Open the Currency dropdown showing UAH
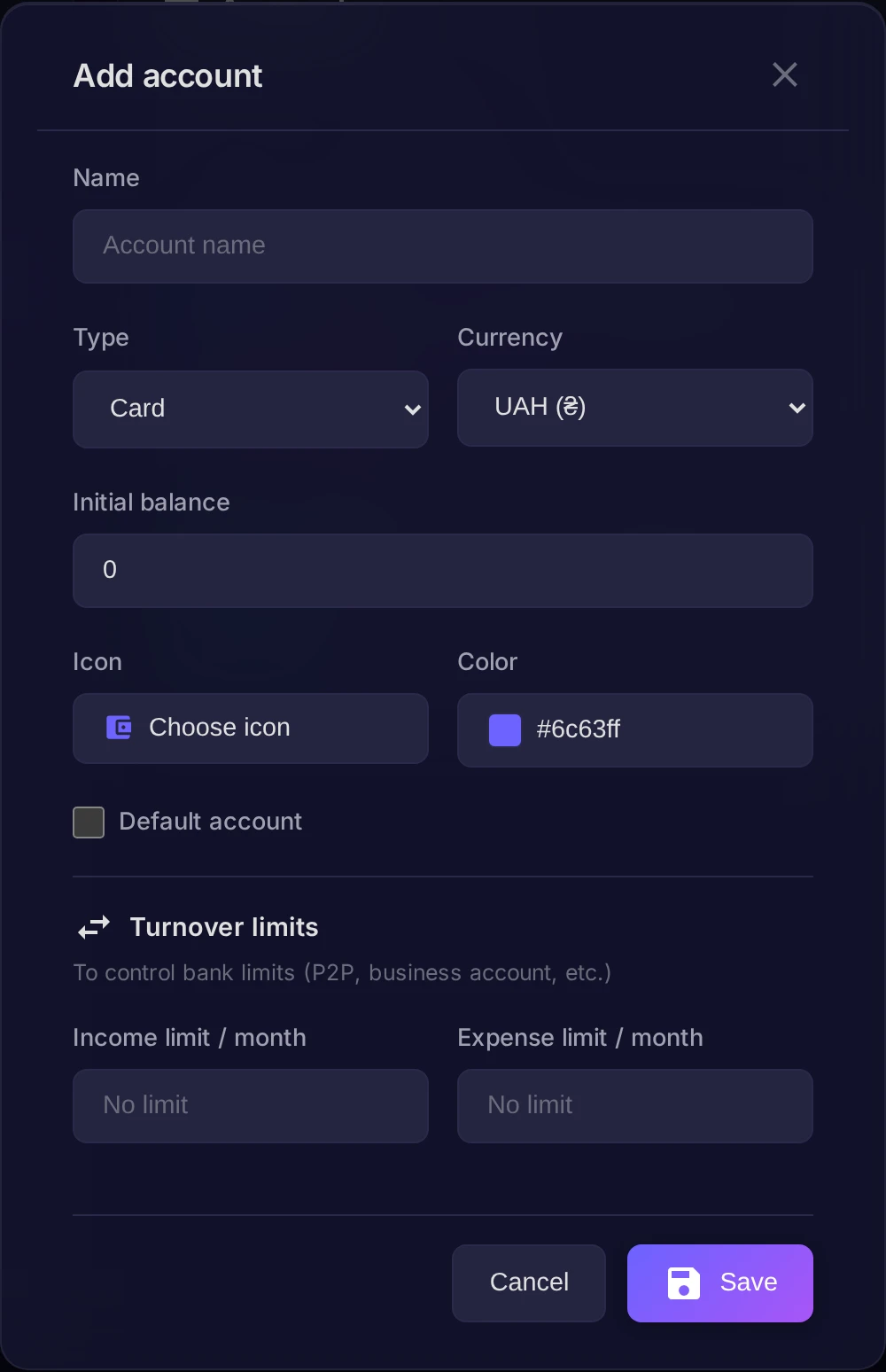Image resolution: width=886 pixels, height=1372 pixels. tap(635, 408)
